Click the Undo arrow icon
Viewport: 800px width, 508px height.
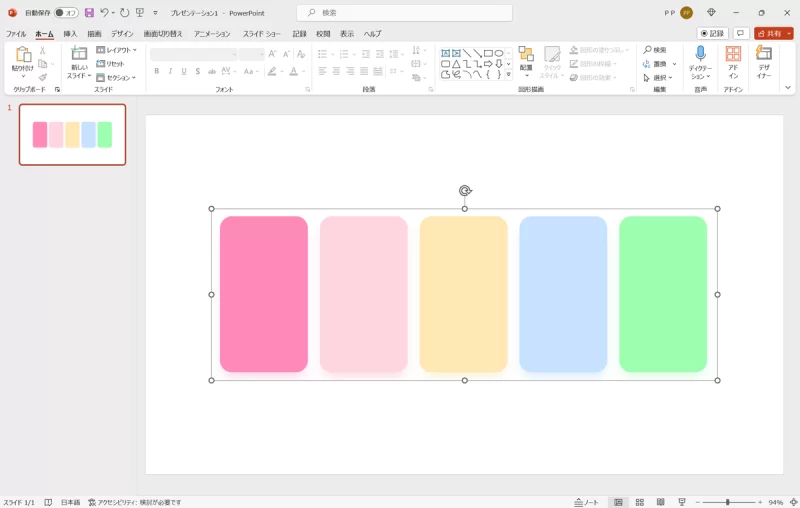click(105, 13)
